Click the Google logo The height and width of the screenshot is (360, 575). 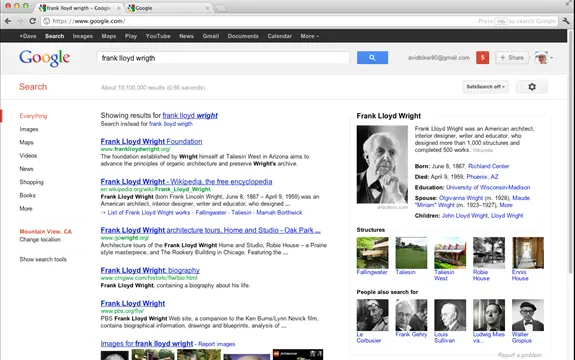(44, 58)
